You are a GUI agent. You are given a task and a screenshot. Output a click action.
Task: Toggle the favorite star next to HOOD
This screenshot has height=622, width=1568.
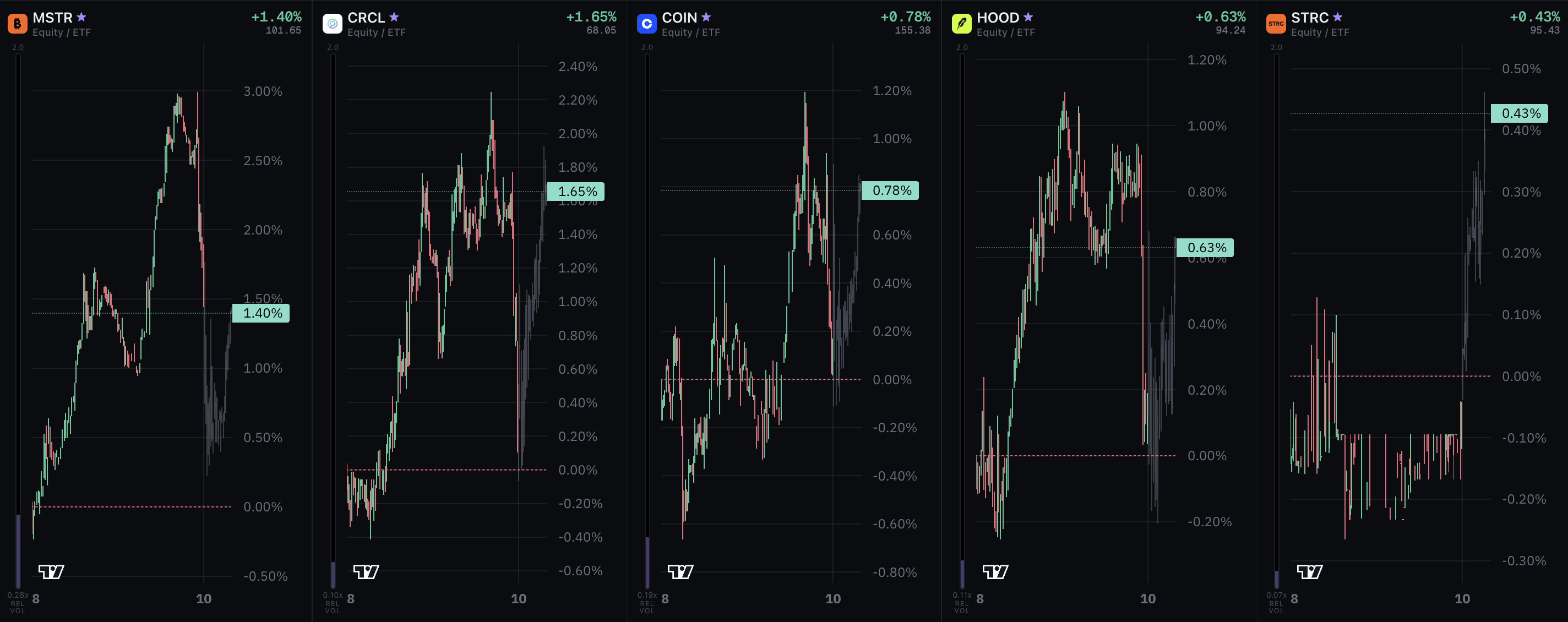(1028, 17)
